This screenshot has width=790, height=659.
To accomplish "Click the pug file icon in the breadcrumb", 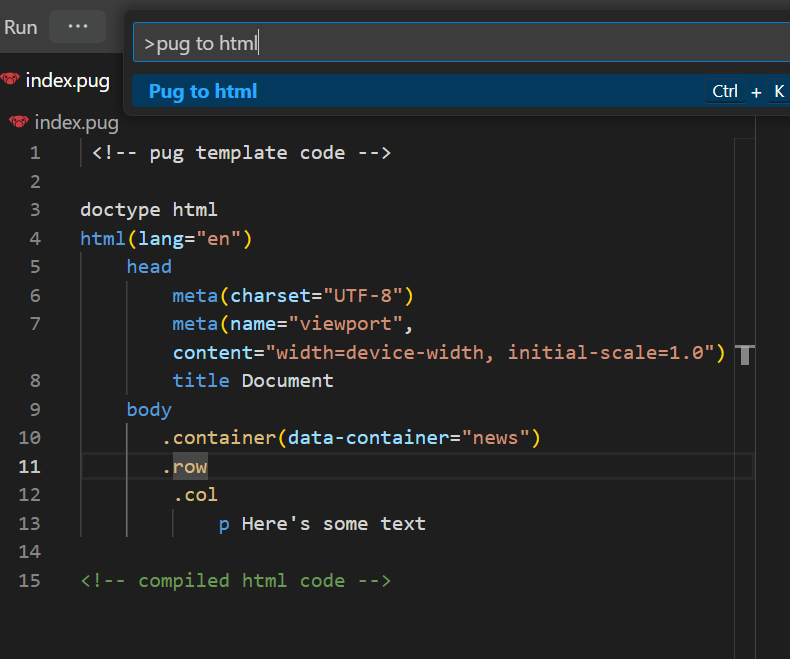I will click(x=18, y=122).
